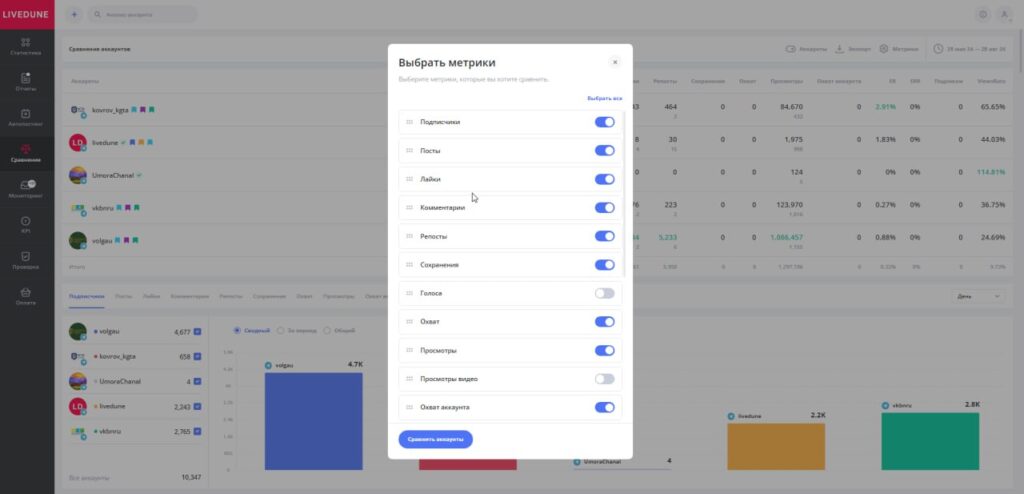Image resolution: width=1024 pixels, height=494 pixels.
Task: Enable the Голоса metric toggle
Action: point(604,293)
